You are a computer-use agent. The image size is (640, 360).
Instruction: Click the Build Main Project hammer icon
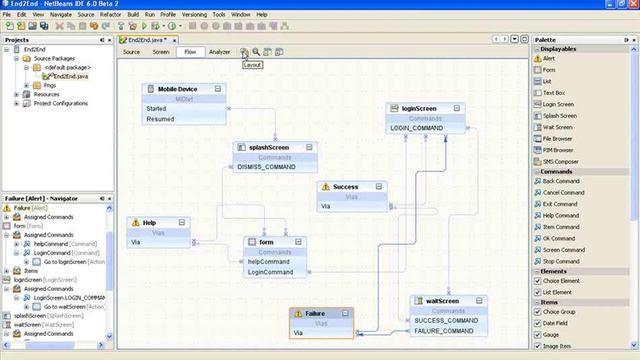pyautogui.click(x=121, y=26)
